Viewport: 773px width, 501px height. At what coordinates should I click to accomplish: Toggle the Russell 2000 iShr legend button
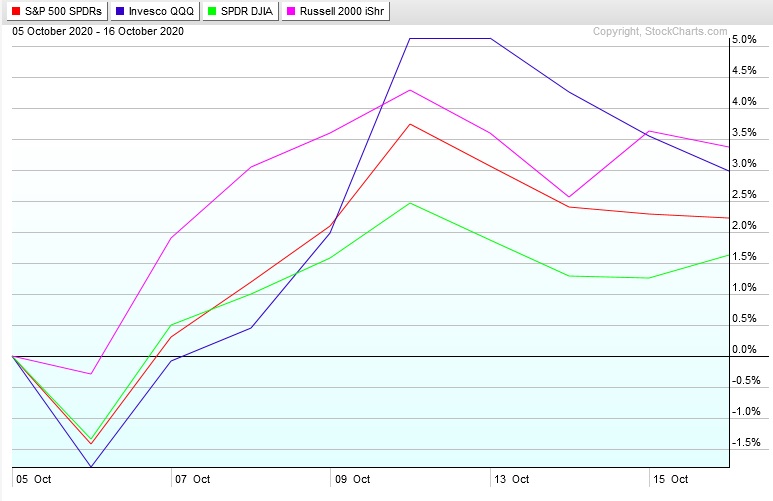click(335, 11)
